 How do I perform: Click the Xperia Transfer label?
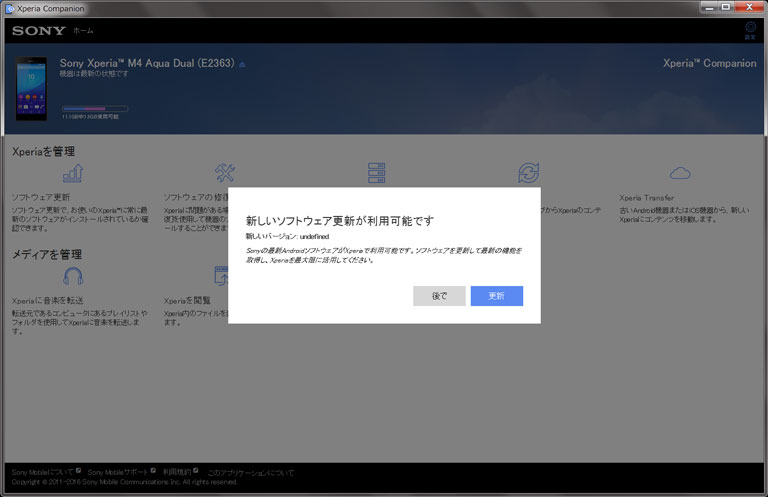[647, 198]
